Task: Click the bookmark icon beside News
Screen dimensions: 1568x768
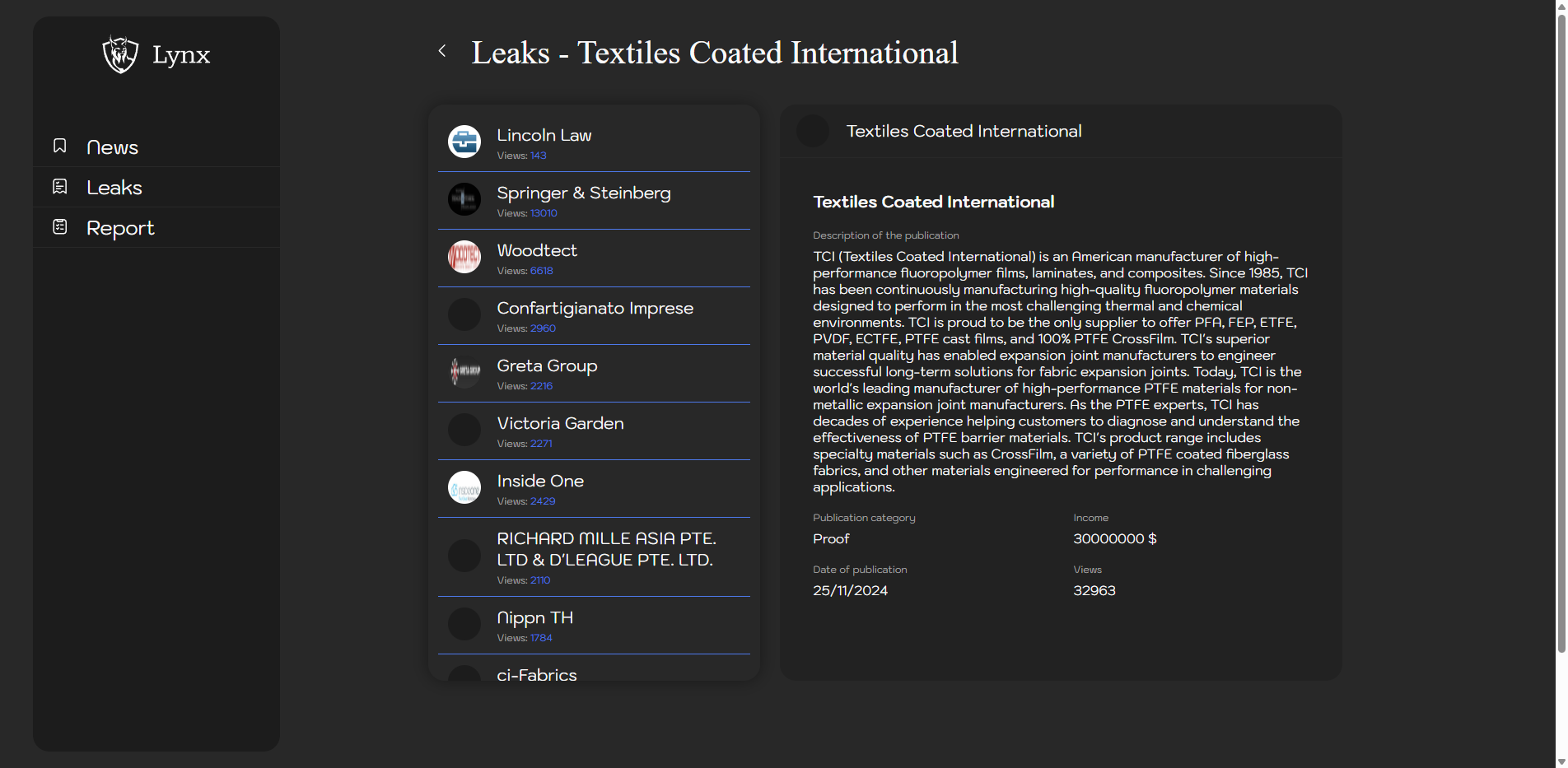Action: tap(60, 146)
